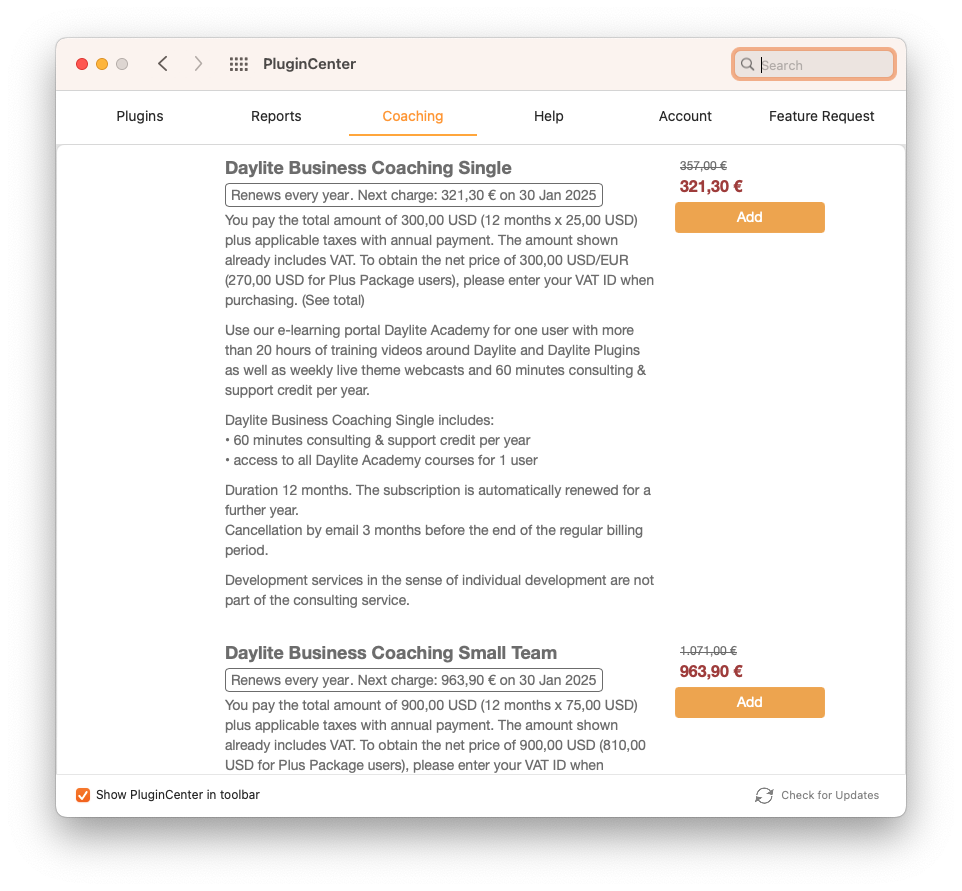962x891 pixels.
Task: Open the Help tab
Action: coord(548,117)
